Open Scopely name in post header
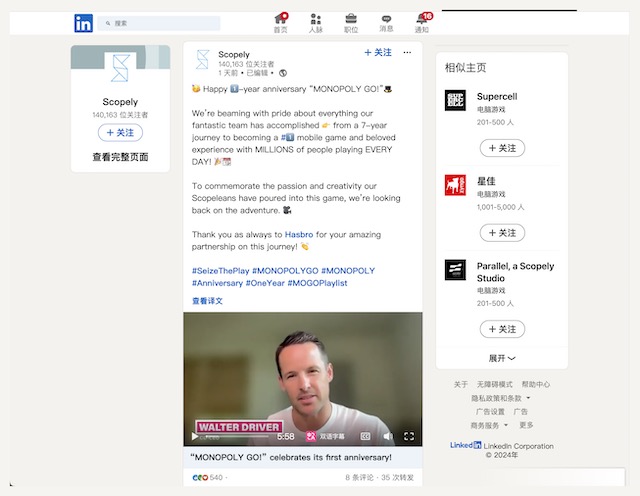This screenshot has width=640, height=496. (x=234, y=54)
